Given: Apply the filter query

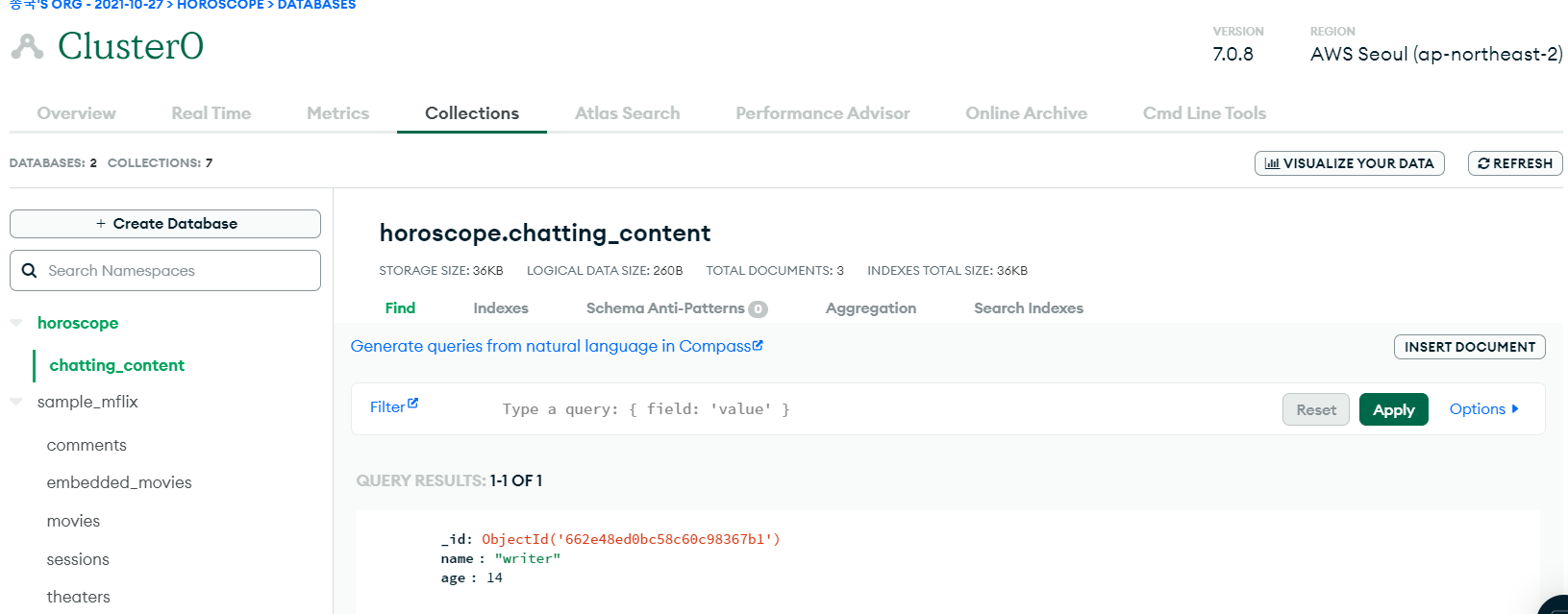Looking at the screenshot, I should click(1393, 409).
